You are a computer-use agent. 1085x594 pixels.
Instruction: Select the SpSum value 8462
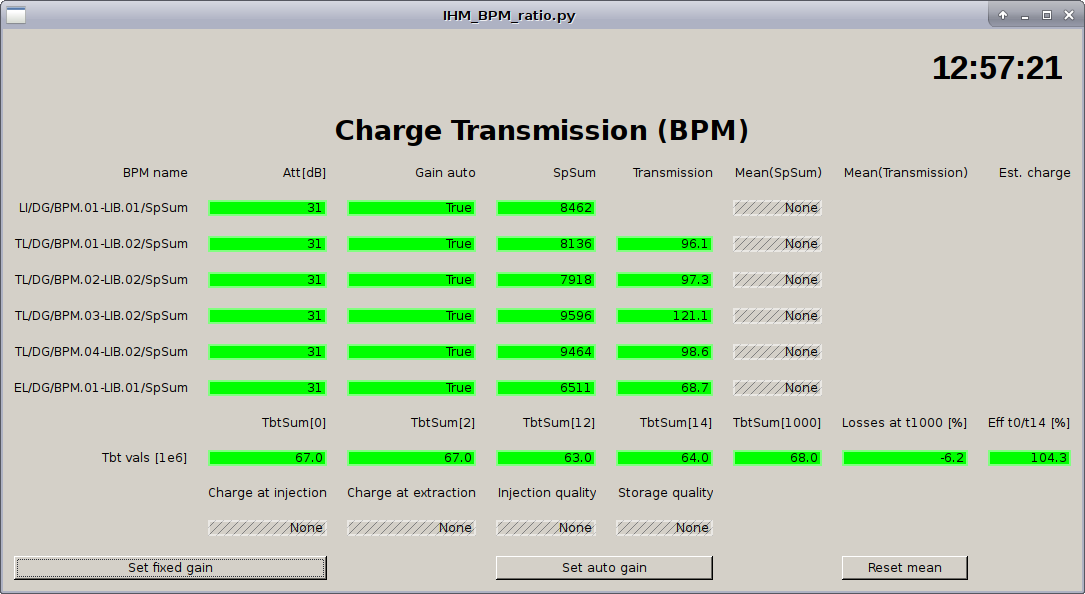coord(546,208)
